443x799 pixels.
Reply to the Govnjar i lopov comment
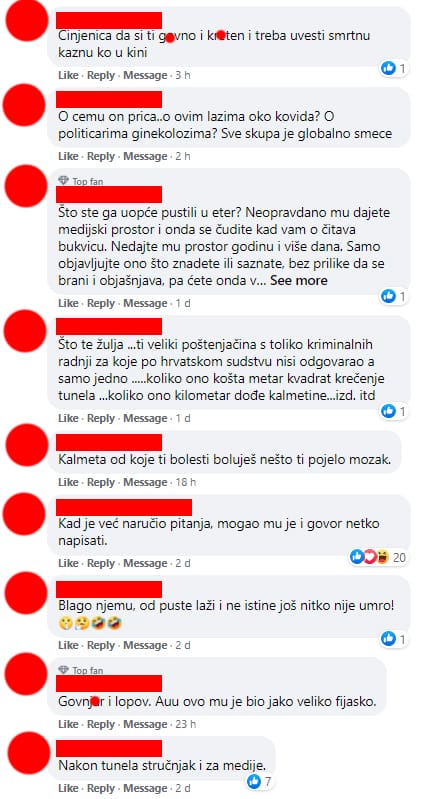pyautogui.click(x=101, y=724)
